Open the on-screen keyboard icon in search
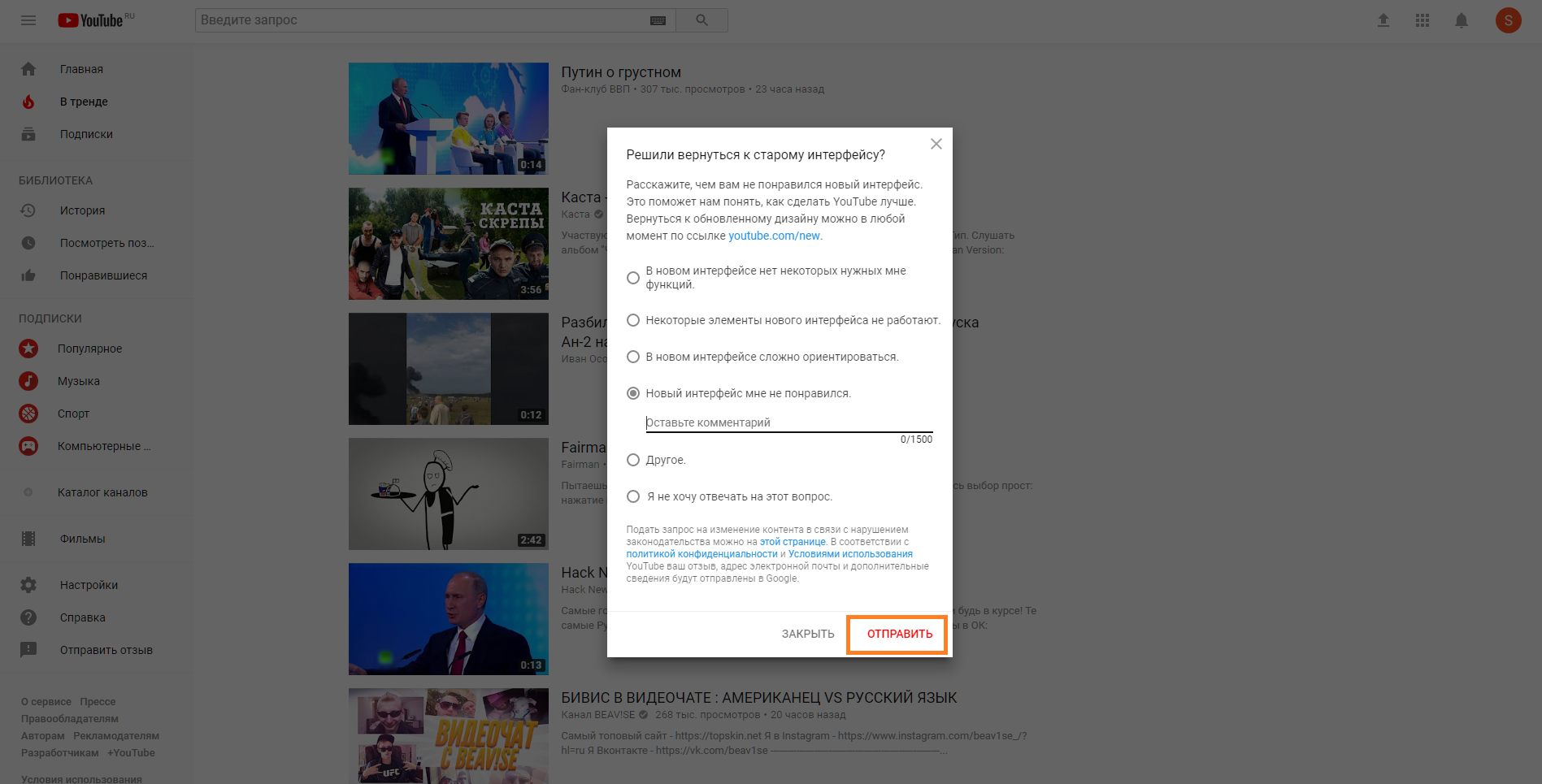Image resolution: width=1542 pixels, height=784 pixels. 658,20
